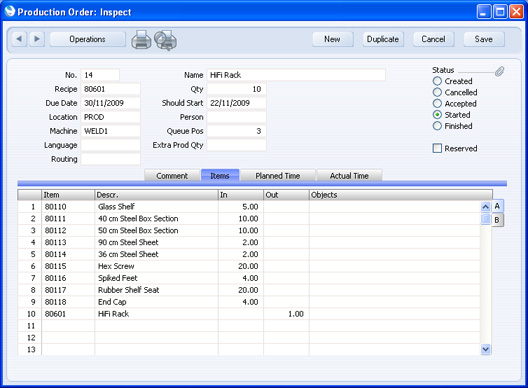Image resolution: width=528 pixels, height=388 pixels.
Task: Select the Started status
Action: click(x=437, y=115)
